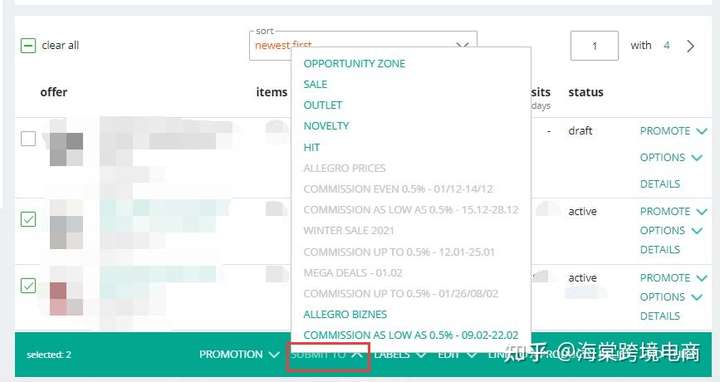Screen dimensions: 720x382
Task: Select ALLEGRO BIZNES menu entry
Action: [x=345, y=315]
